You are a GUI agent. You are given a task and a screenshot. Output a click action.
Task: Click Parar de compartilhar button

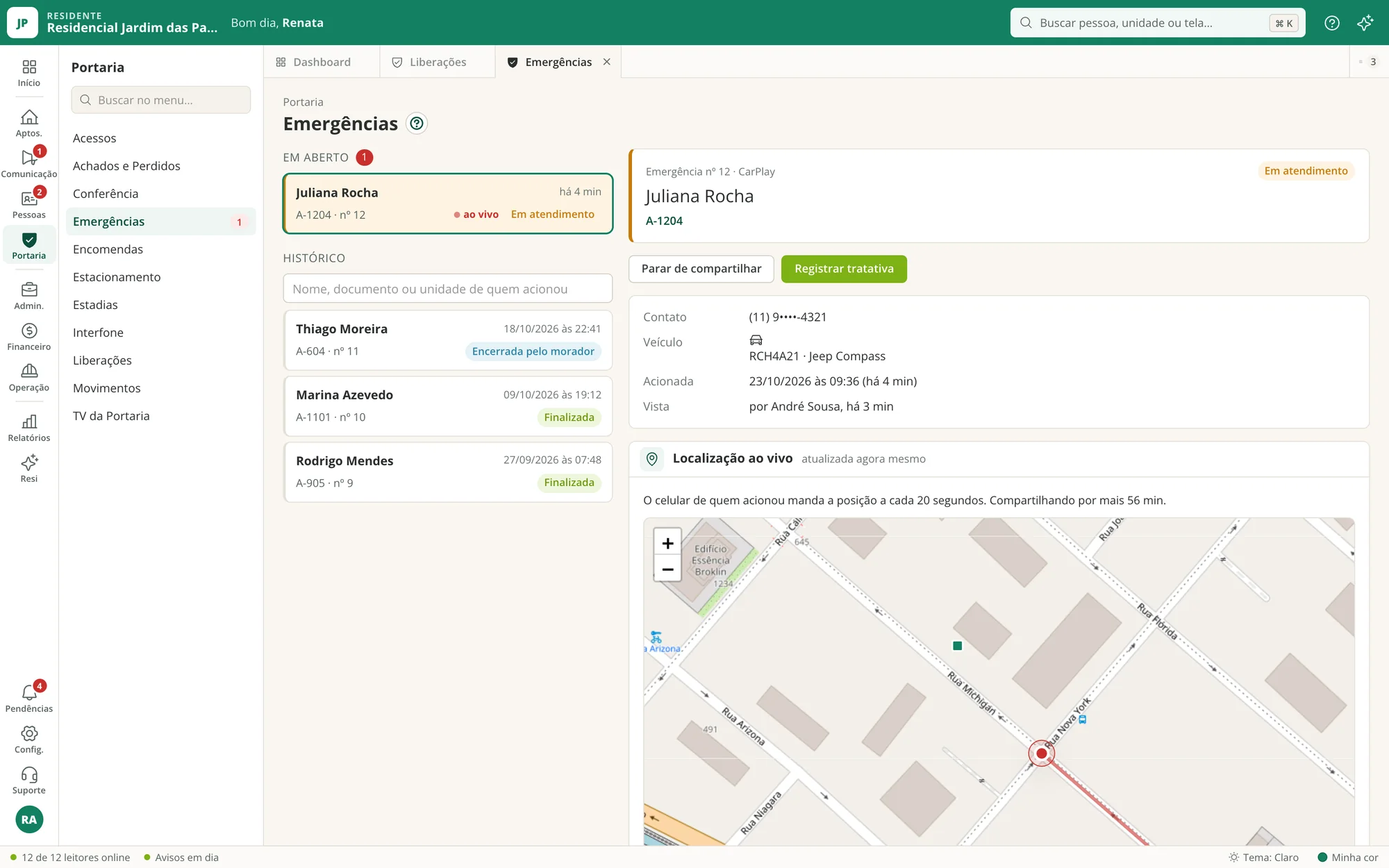(701, 269)
